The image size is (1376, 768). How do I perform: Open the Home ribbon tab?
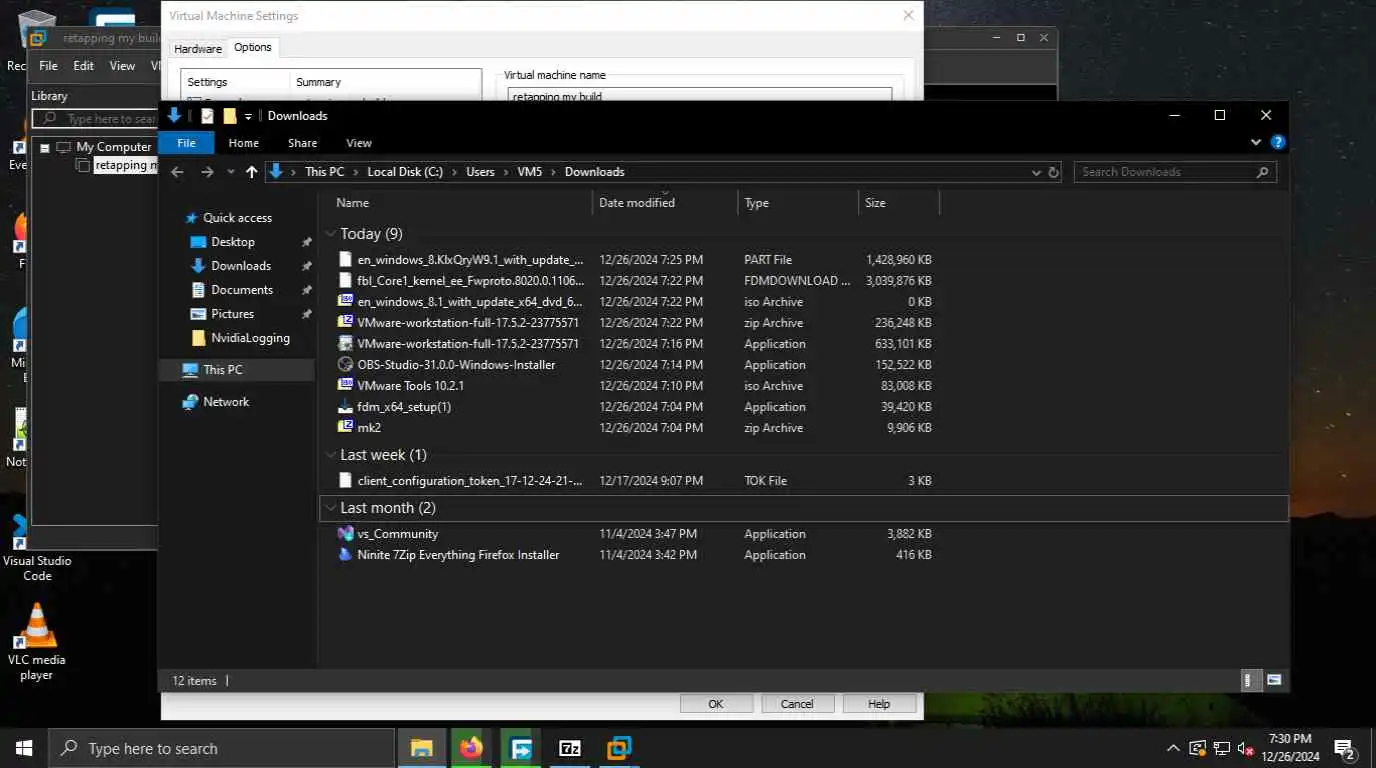pos(243,143)
